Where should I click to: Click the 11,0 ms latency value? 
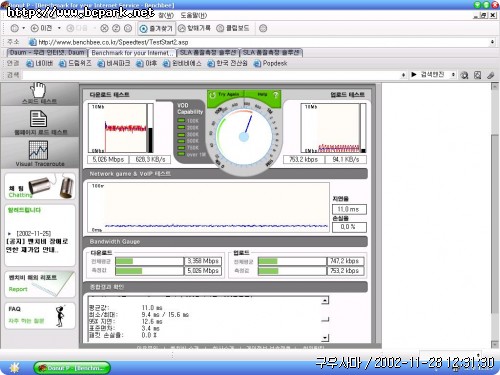point(349,209)
